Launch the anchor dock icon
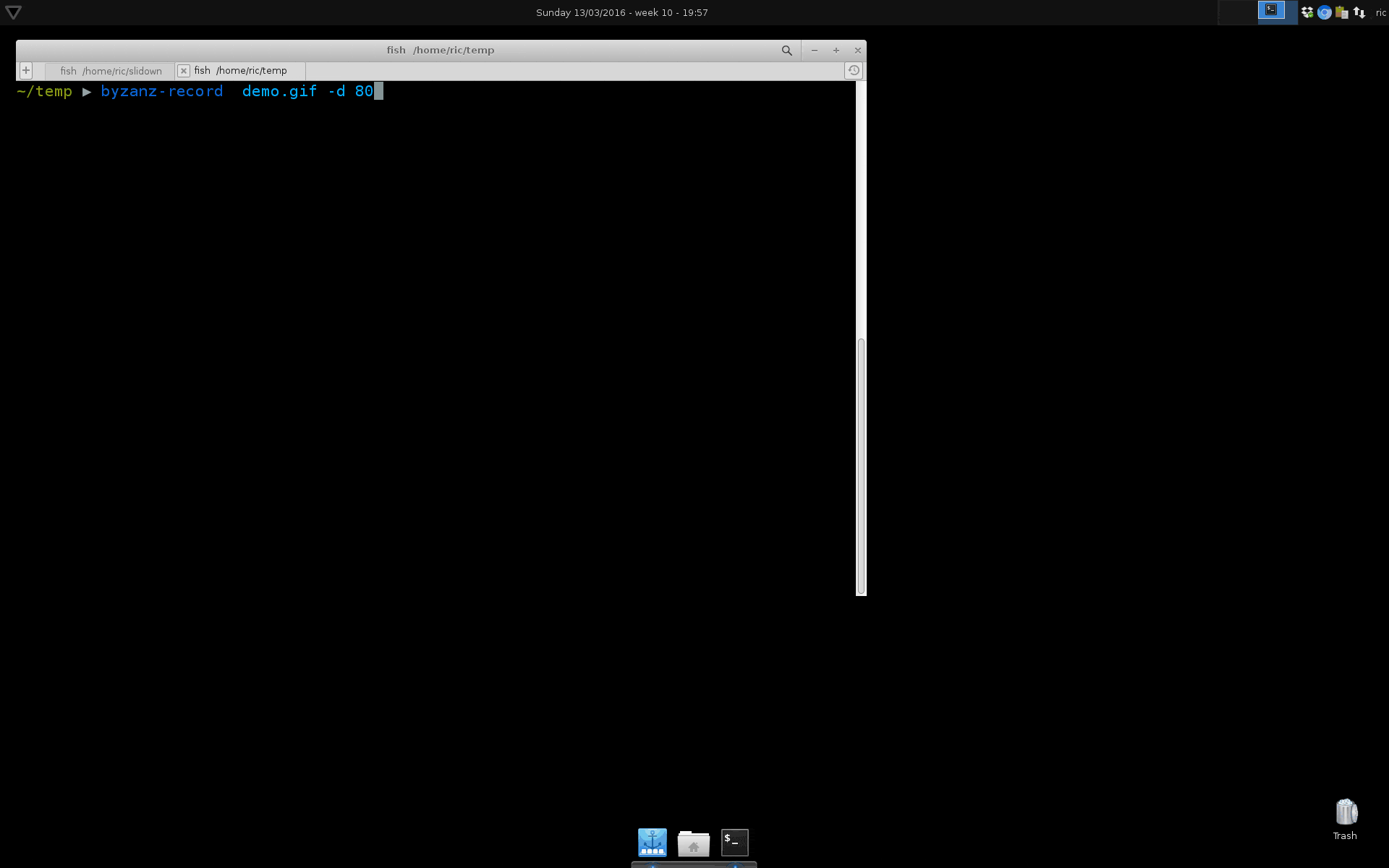 (x=653, y=843)
